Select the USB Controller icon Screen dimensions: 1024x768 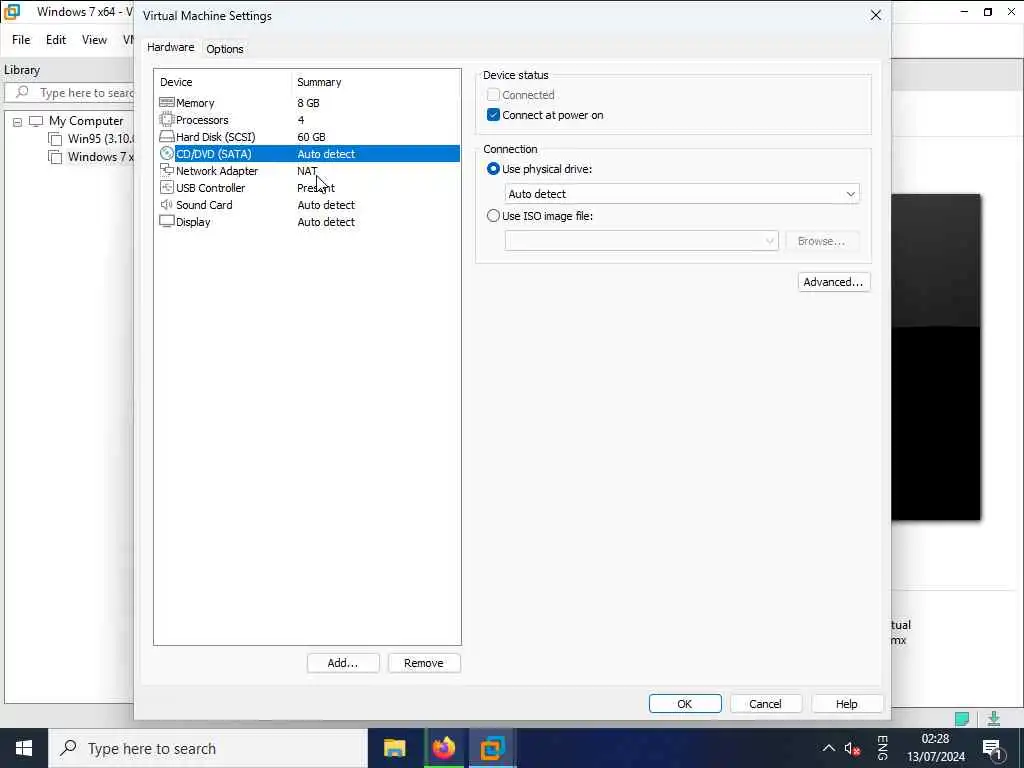tap(167, 187)
